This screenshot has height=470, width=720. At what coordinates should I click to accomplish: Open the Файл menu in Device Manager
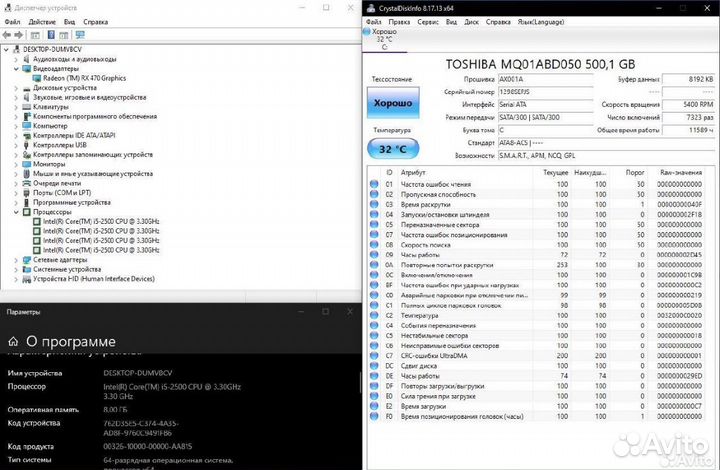click(x=12, y=22)
